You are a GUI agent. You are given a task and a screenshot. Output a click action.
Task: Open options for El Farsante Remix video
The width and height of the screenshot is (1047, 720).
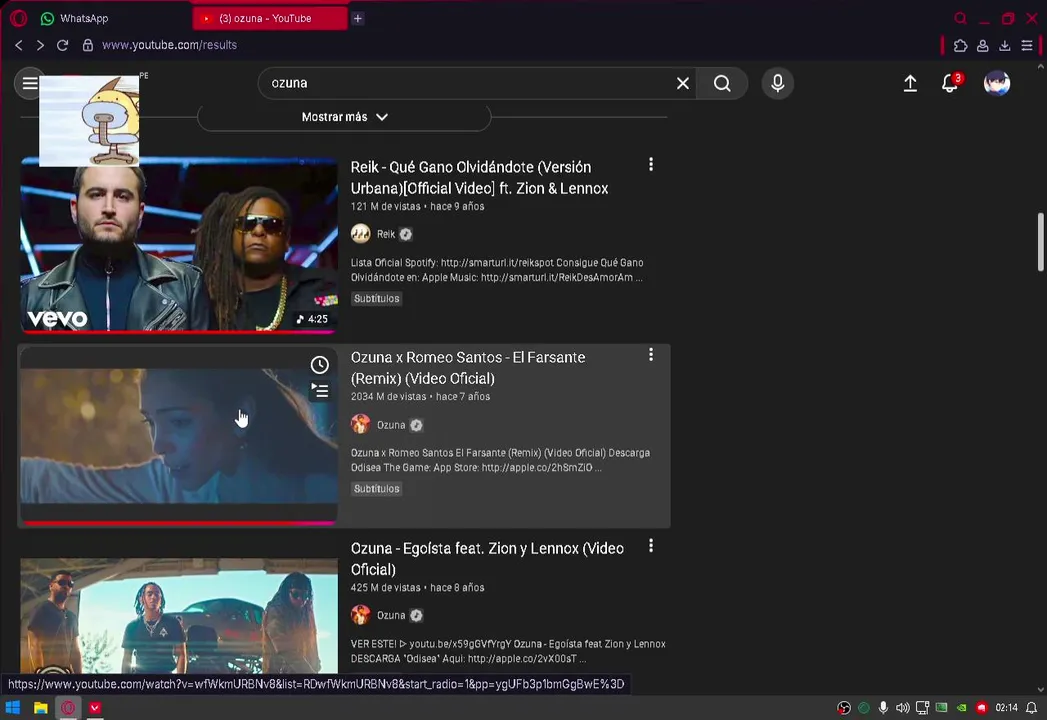coord(651,355)
